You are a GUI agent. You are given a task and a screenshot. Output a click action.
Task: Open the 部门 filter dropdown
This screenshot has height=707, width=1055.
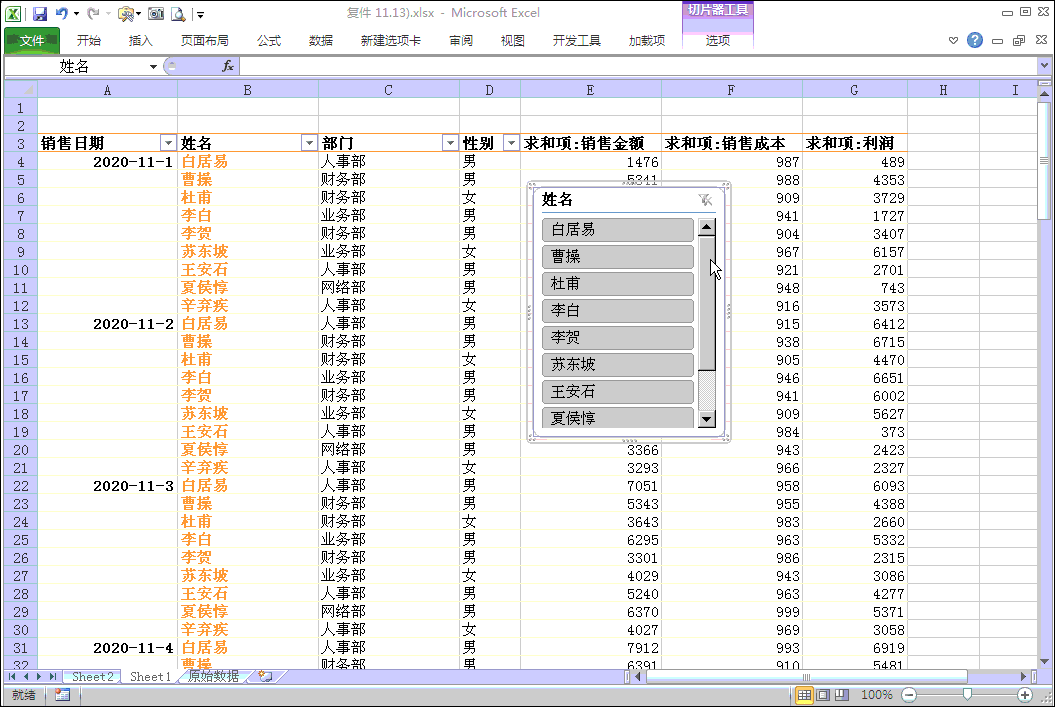[x=450, y=143]
